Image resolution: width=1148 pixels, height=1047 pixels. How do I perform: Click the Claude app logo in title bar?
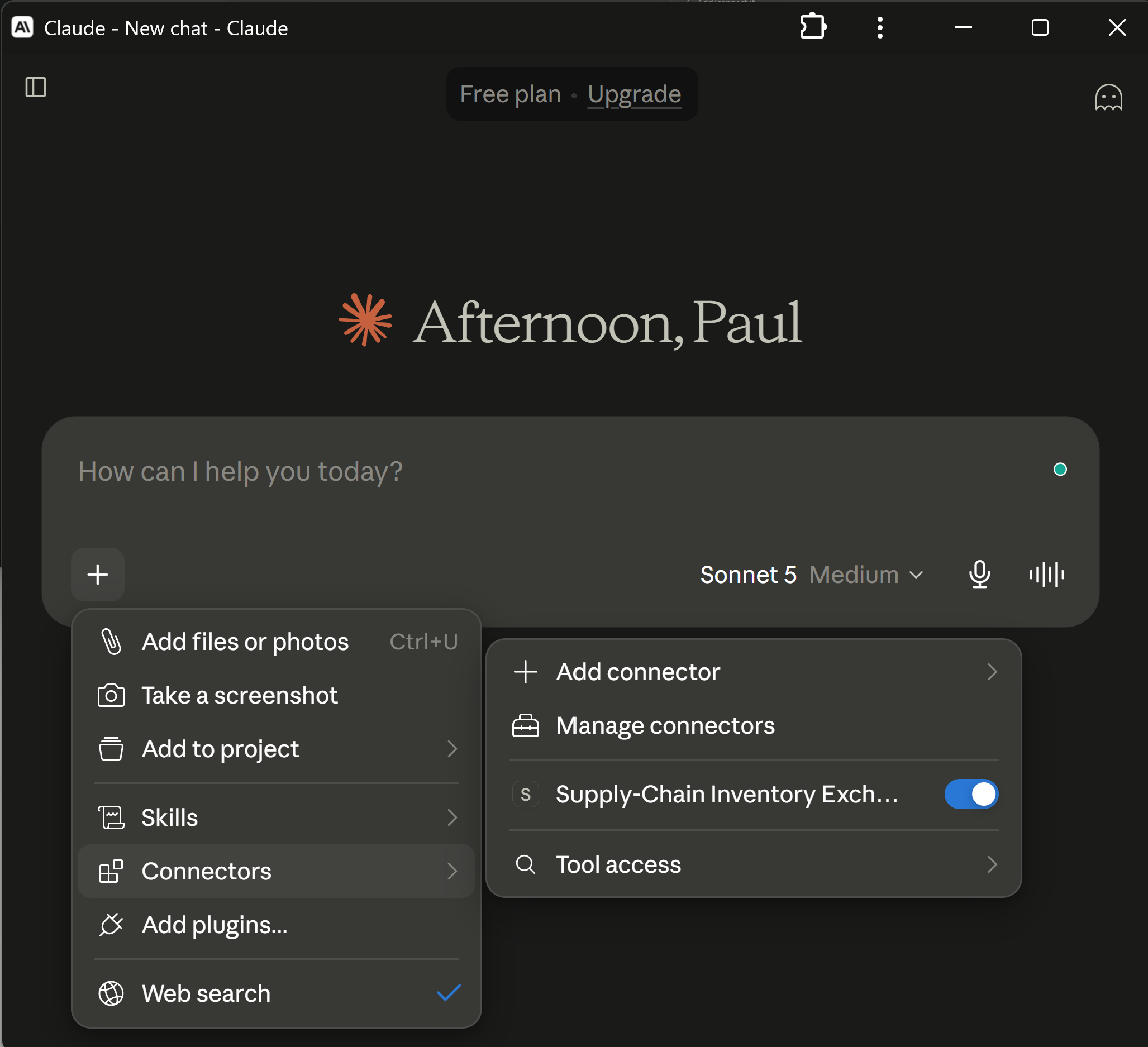coord(22,27)
